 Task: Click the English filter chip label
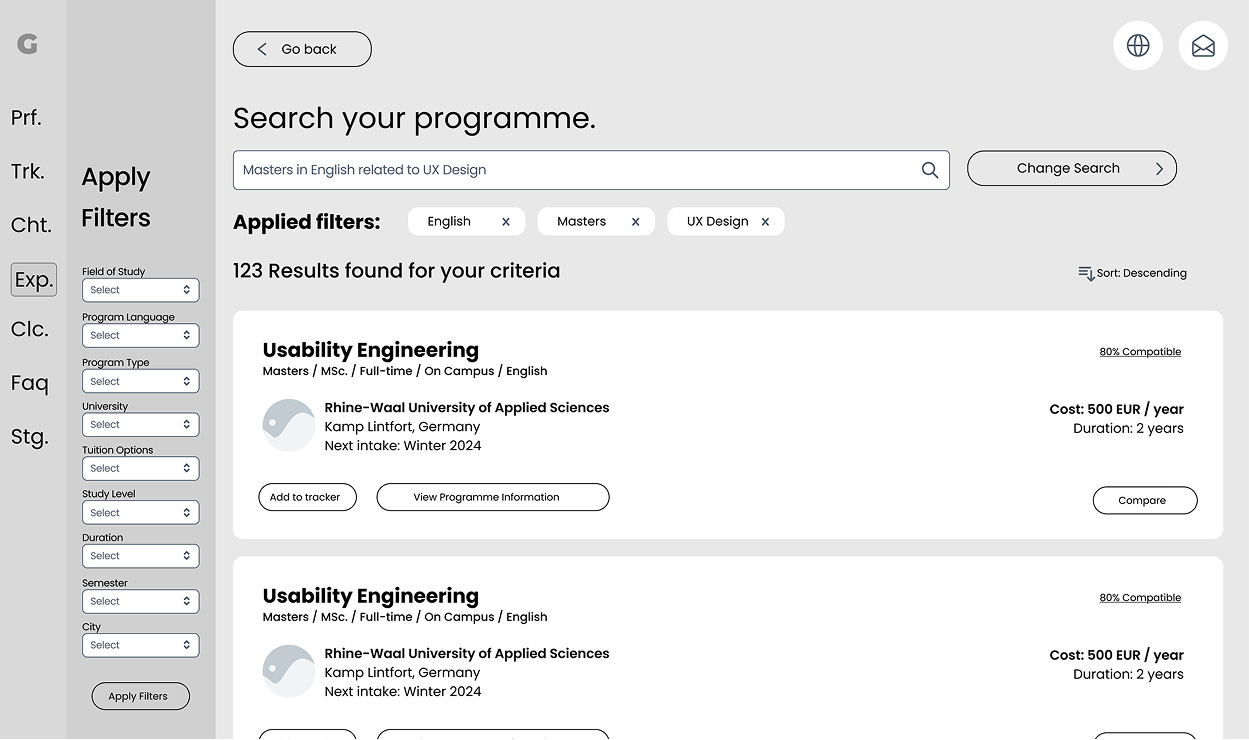point(449,222)
